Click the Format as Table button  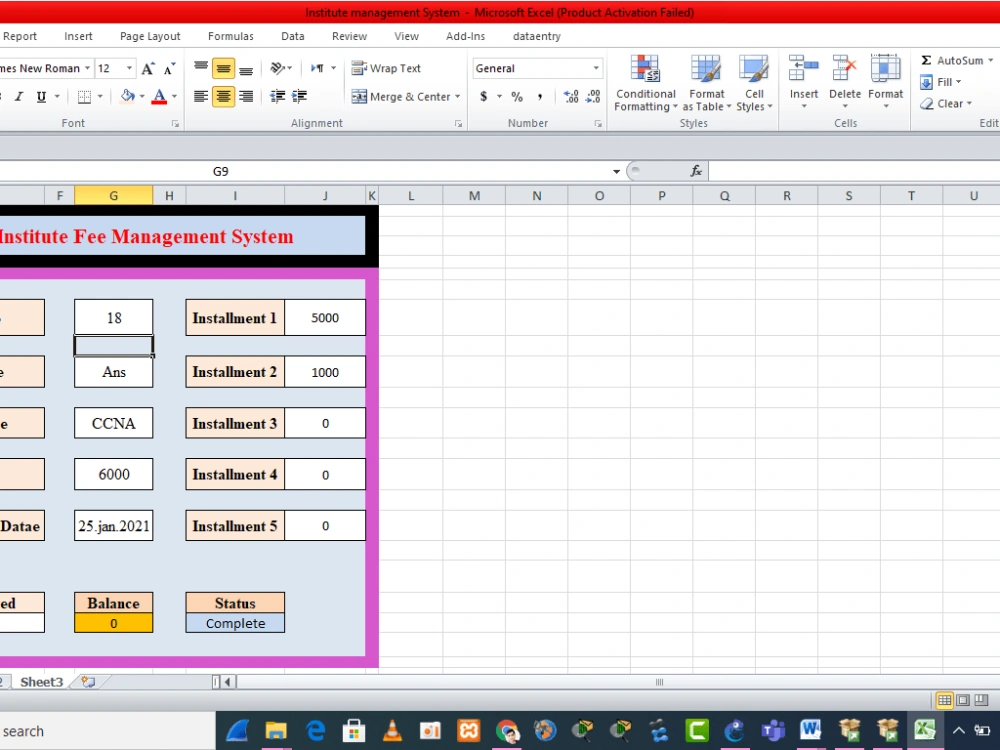(x=707, y=85)
